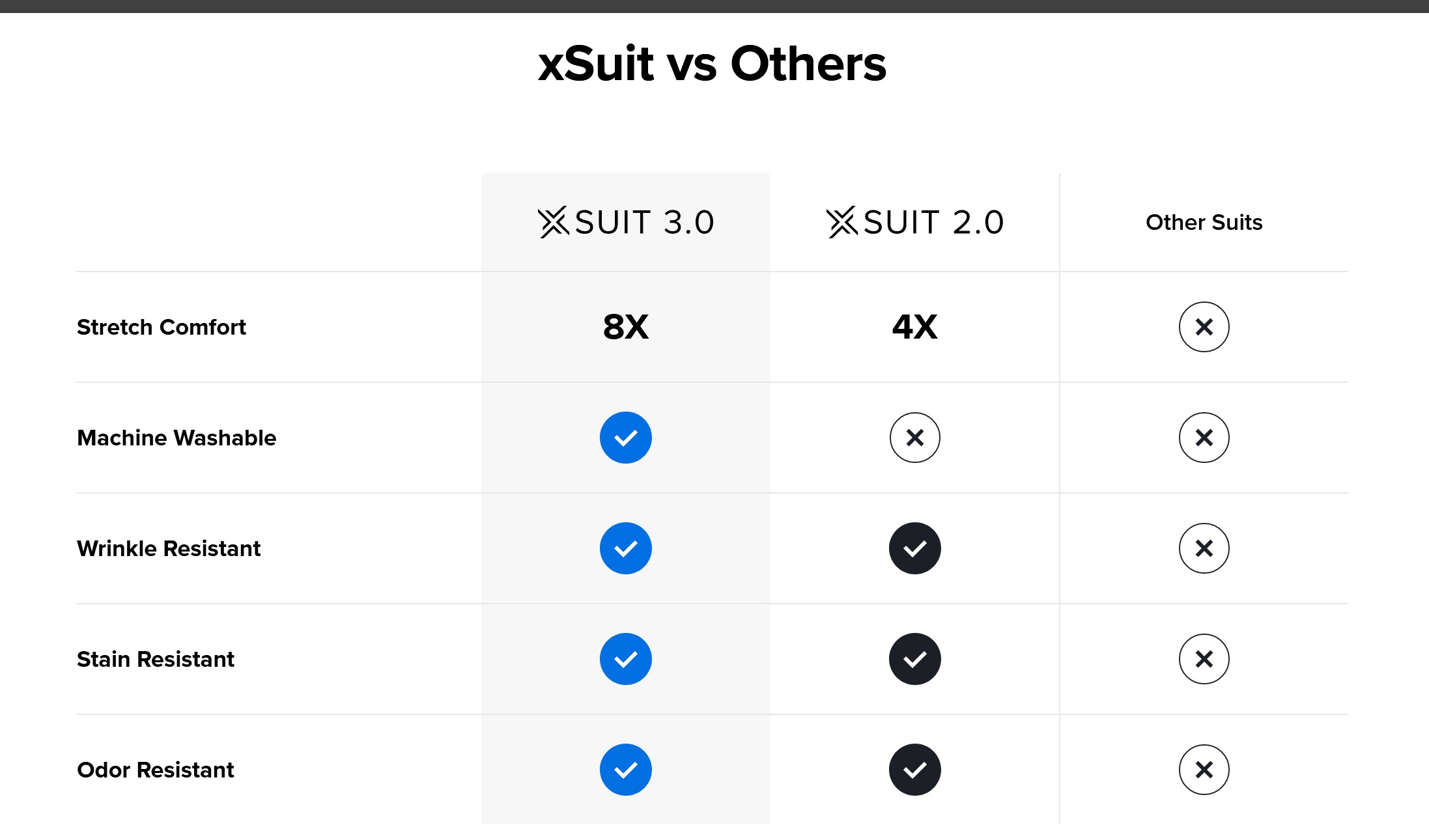1429x840 pixels.
Task: Click blue checkmark for xSuit 3.0 Machine Washable
Action: (626, 438)
